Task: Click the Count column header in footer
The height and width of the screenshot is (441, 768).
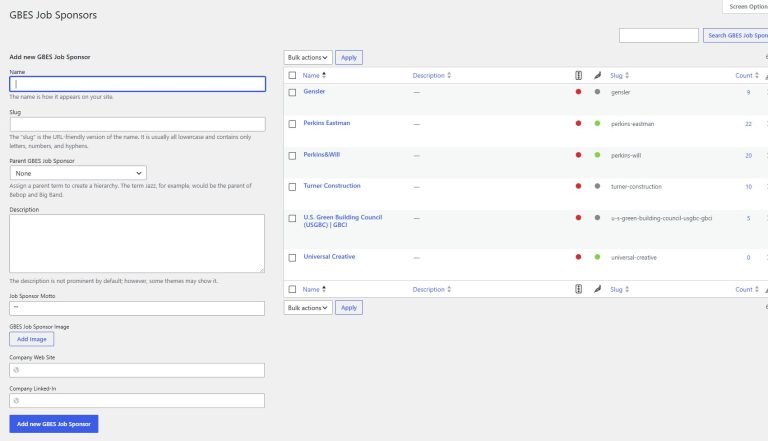Action: pos(744,289)
